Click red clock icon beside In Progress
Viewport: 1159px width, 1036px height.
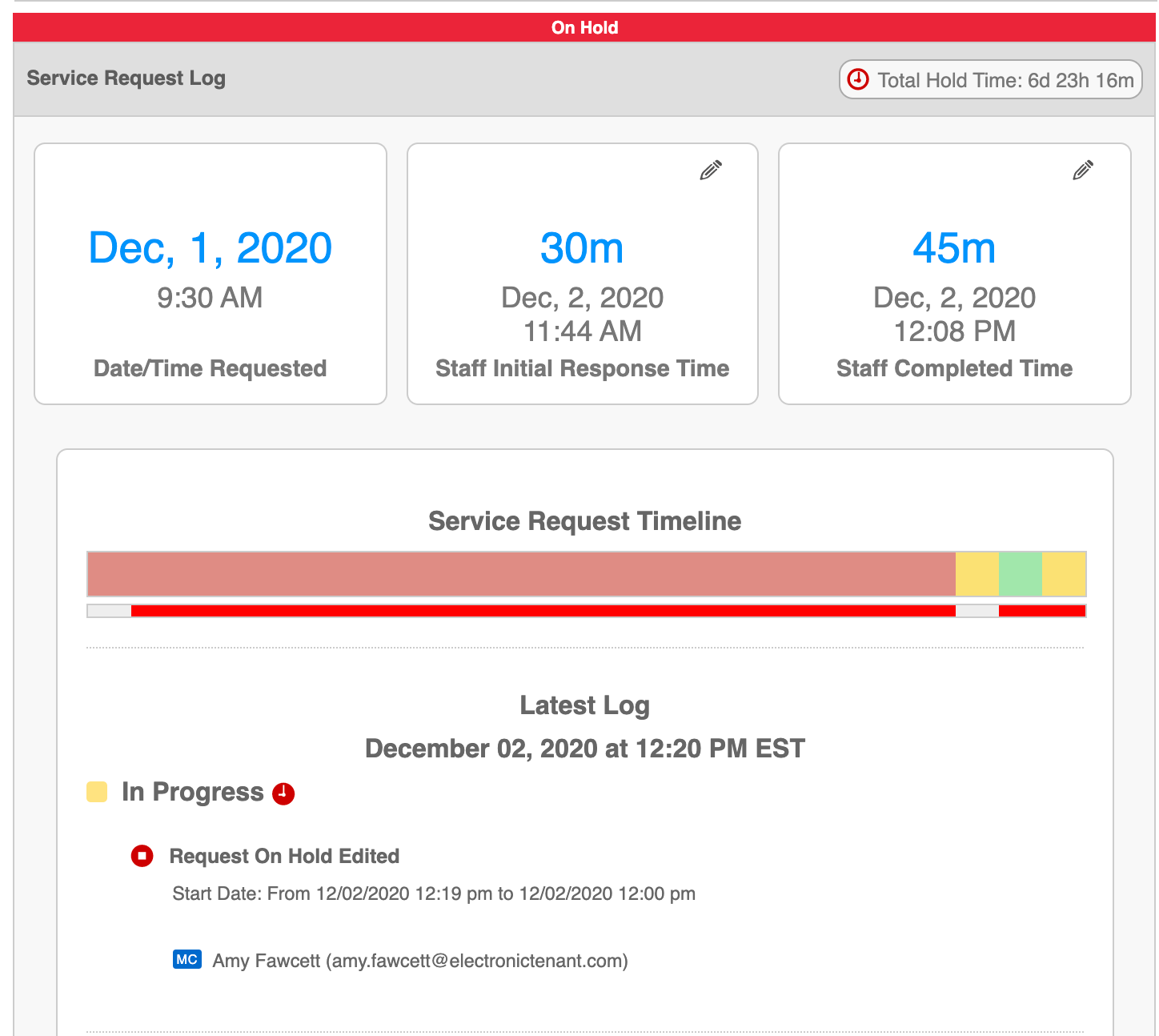coord(283,793)
